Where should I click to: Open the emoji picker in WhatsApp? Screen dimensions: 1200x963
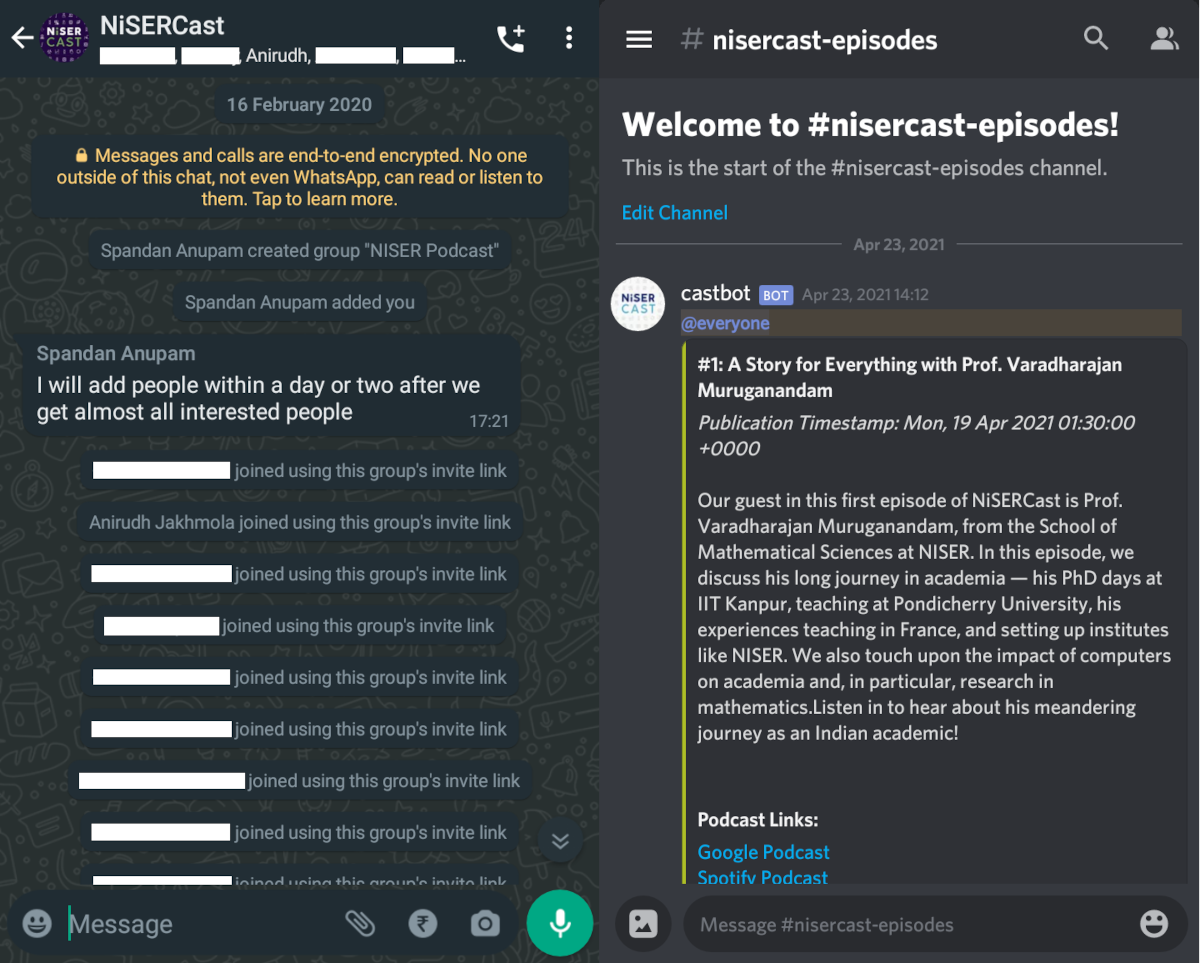[37, 923]
